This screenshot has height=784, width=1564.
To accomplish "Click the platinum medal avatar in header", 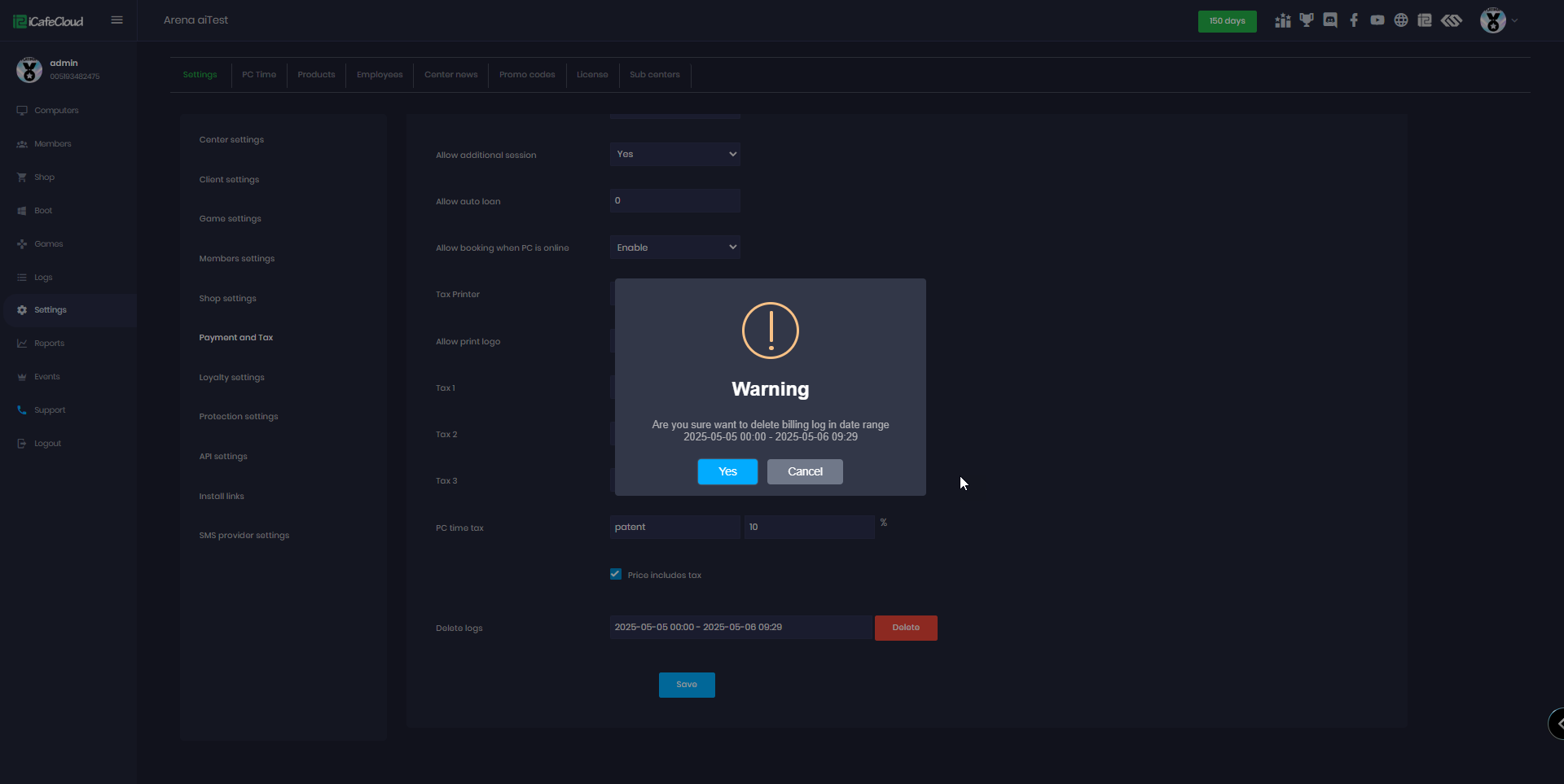I will tap(1493, 20).
